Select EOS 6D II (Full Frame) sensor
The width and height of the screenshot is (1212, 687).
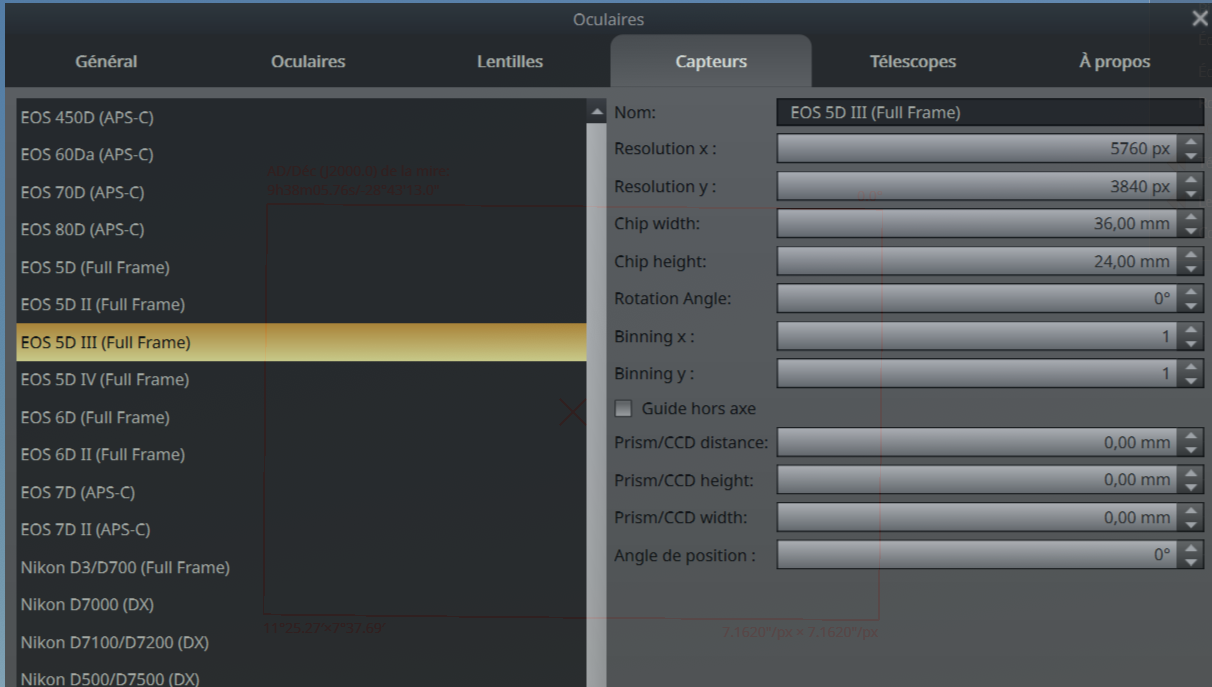pos(301,455)
